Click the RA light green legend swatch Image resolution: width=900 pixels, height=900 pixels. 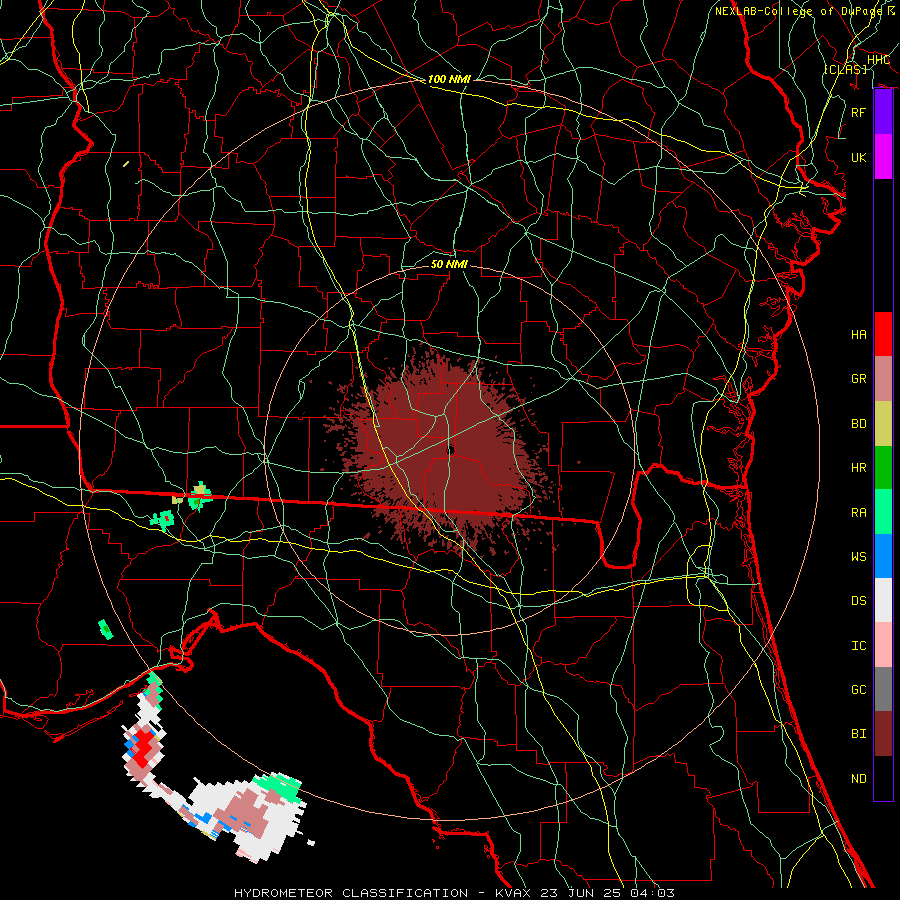tap(883, 512)
